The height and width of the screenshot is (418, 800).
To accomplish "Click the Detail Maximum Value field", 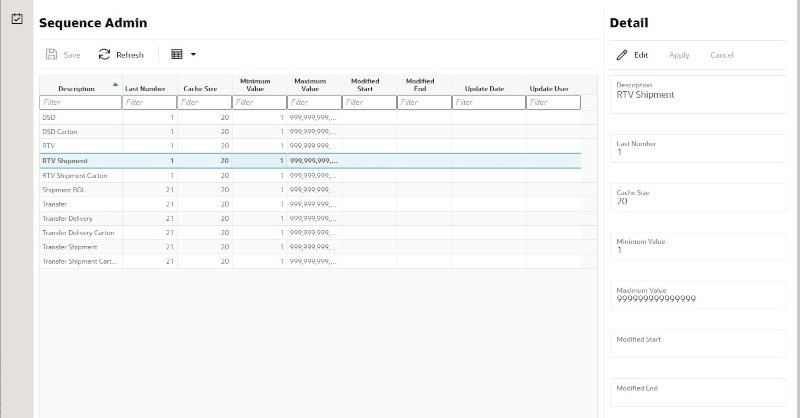I will [x=698, y=295].
